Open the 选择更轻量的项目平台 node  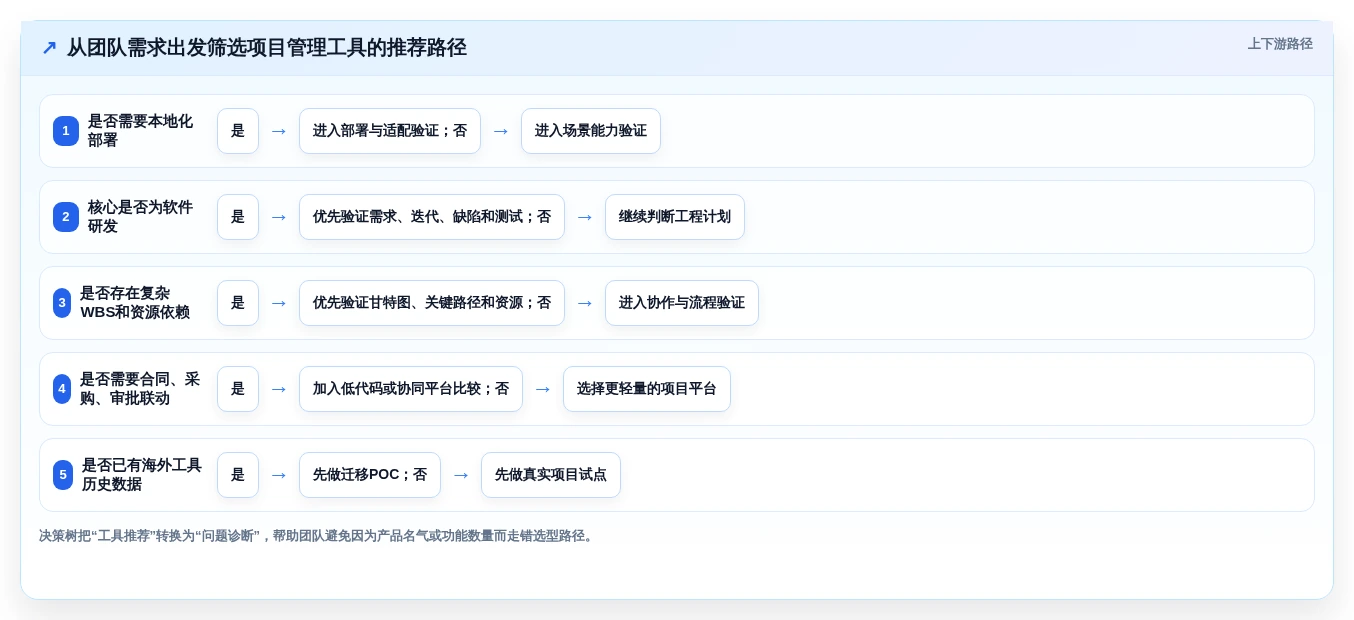click(647, 389)
